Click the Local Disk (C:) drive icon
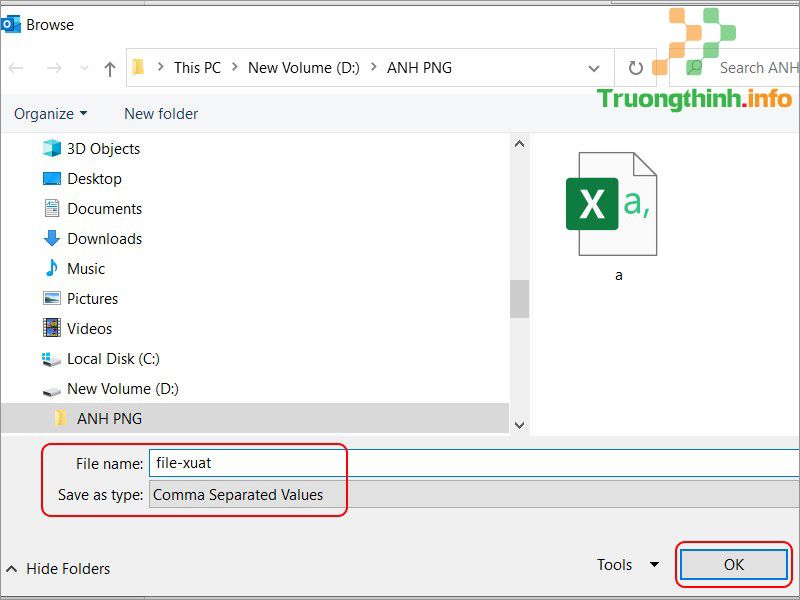Image resolution: width=800 pixels, height=600 pixels. pyautogui.click(x=51, y=359)
